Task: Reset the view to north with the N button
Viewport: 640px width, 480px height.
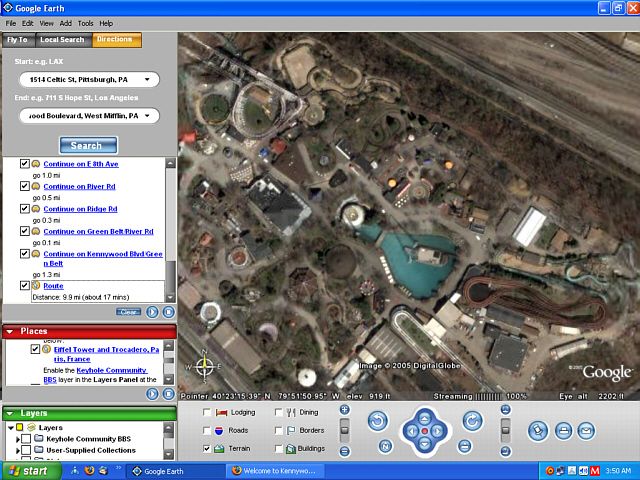Action: tap(385, 446)
